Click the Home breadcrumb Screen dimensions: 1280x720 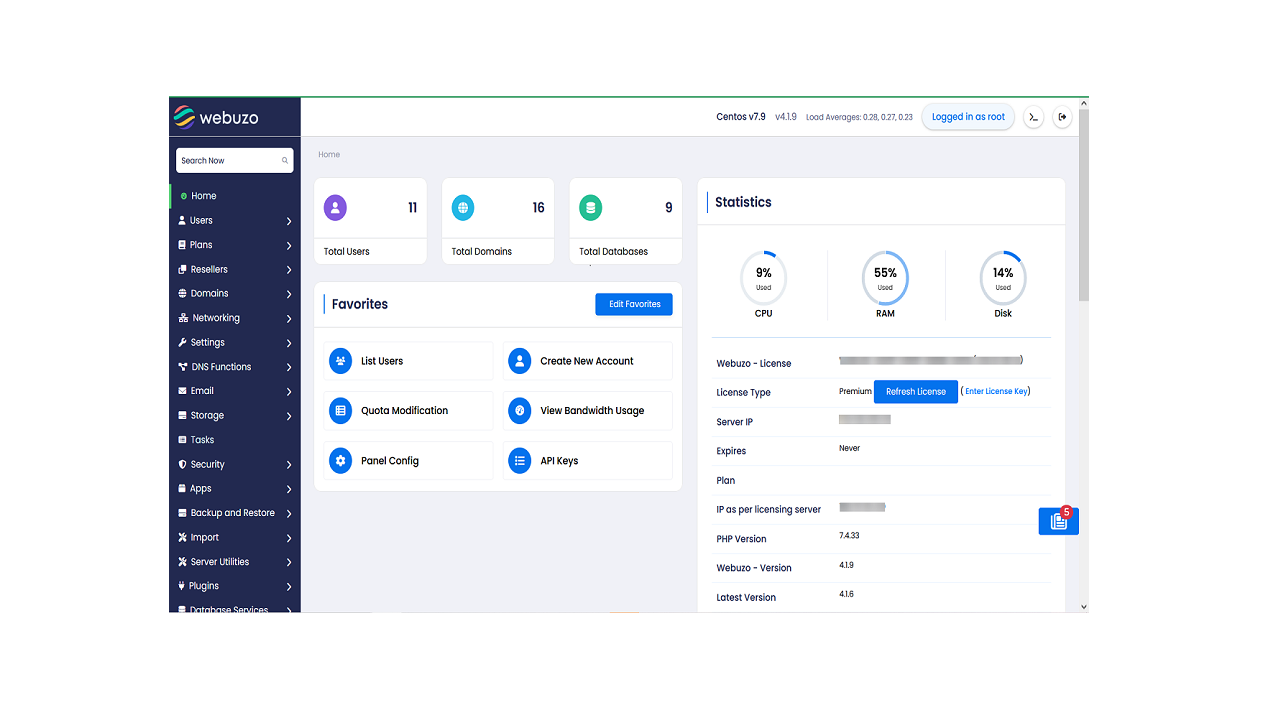[329, 155]
